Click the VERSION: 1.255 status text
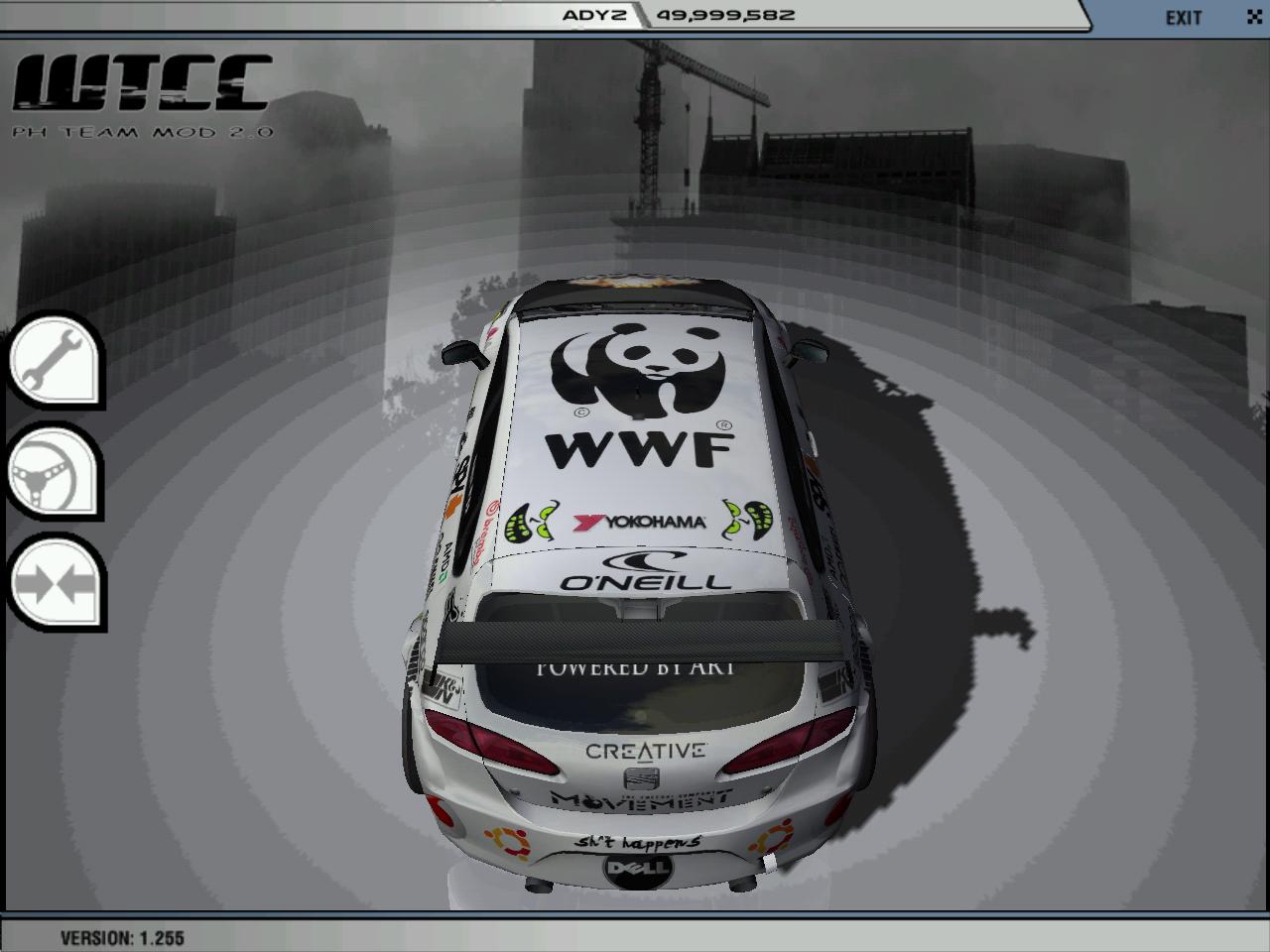The width and height of the screenshot is (1270, 952). [122, 937]
